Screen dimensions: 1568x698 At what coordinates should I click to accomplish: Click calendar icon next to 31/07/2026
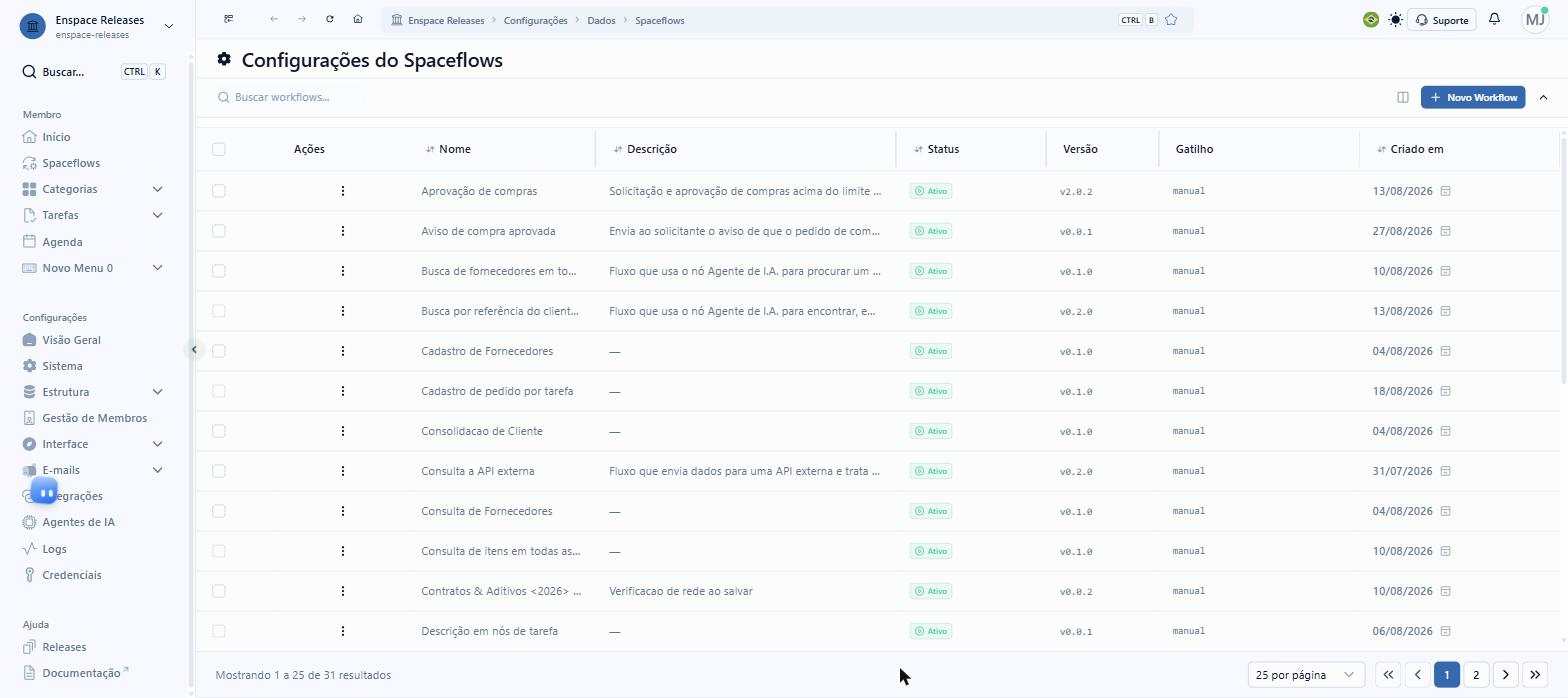tap(1446, 471)
